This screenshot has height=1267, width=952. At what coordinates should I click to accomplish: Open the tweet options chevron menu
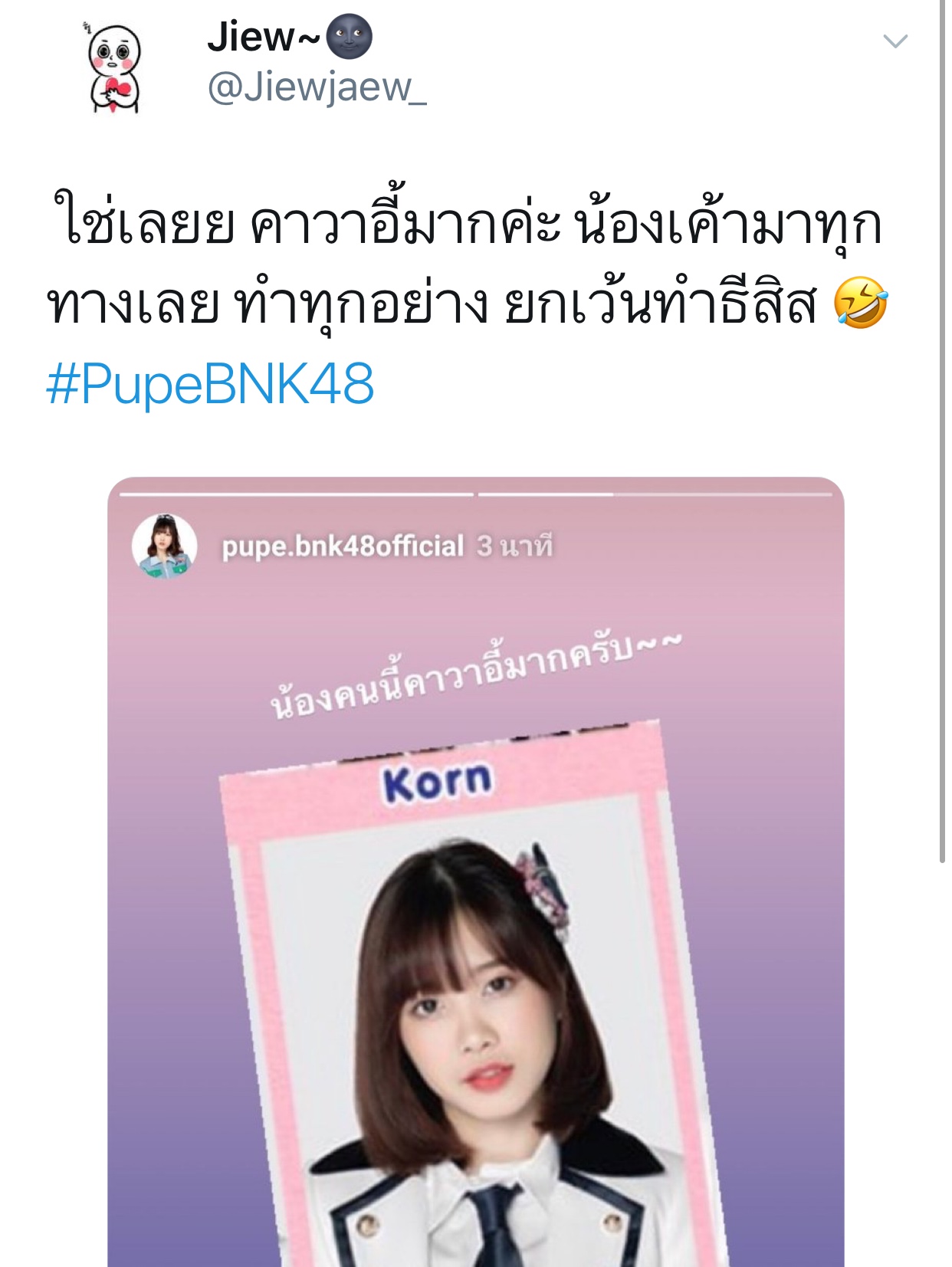tap(895, 41)
